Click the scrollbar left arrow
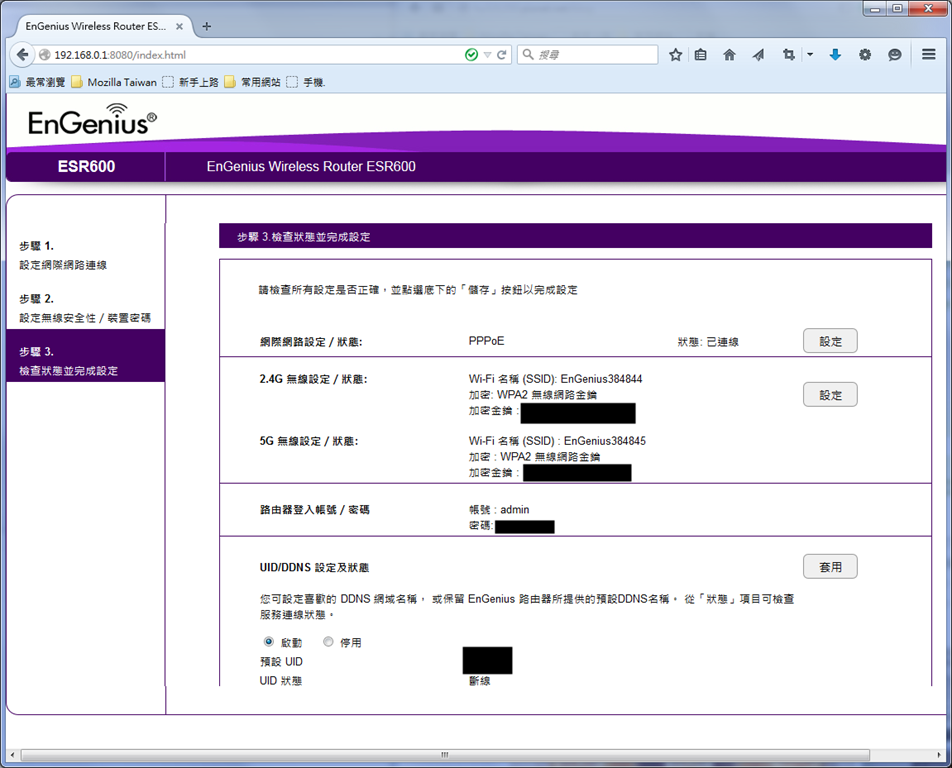 coord(12,755)
